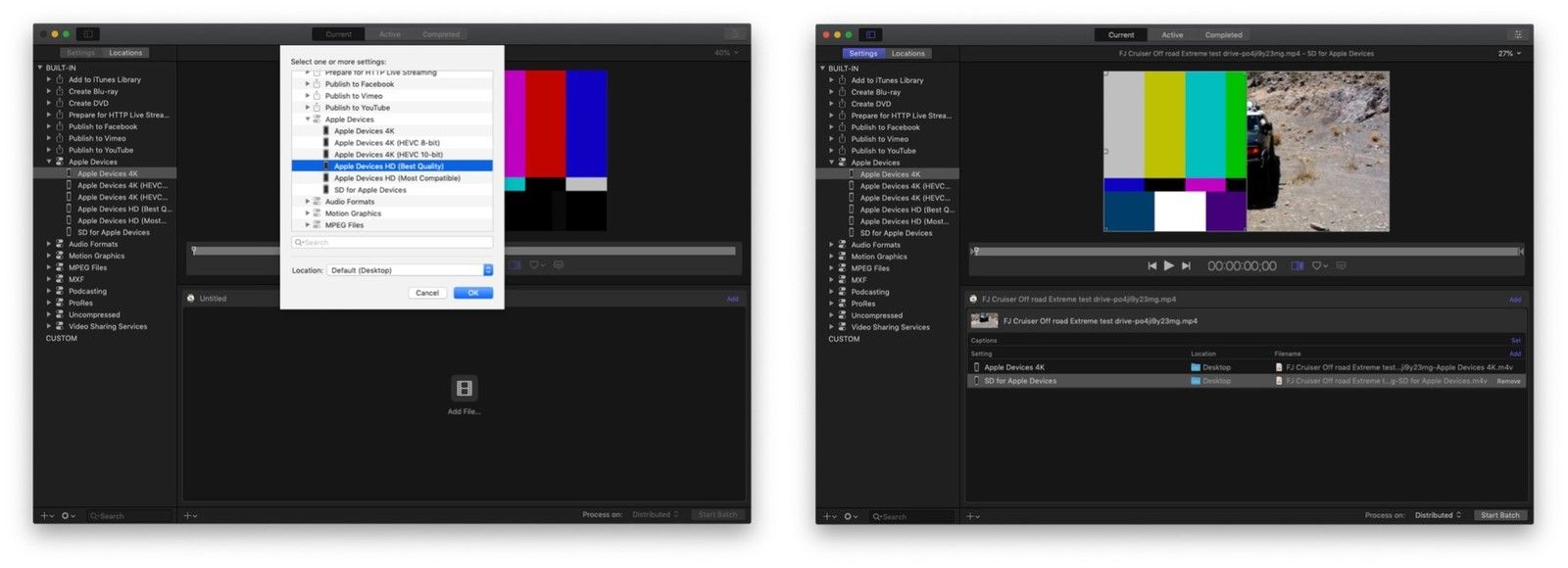
Task: Click OK in the settings dialog
Action: pyautogui.click(x=472, y=293)
